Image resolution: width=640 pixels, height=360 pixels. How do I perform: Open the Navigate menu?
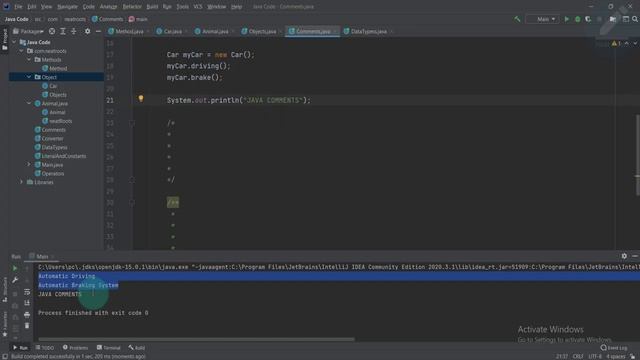click(x=67, y=7)
